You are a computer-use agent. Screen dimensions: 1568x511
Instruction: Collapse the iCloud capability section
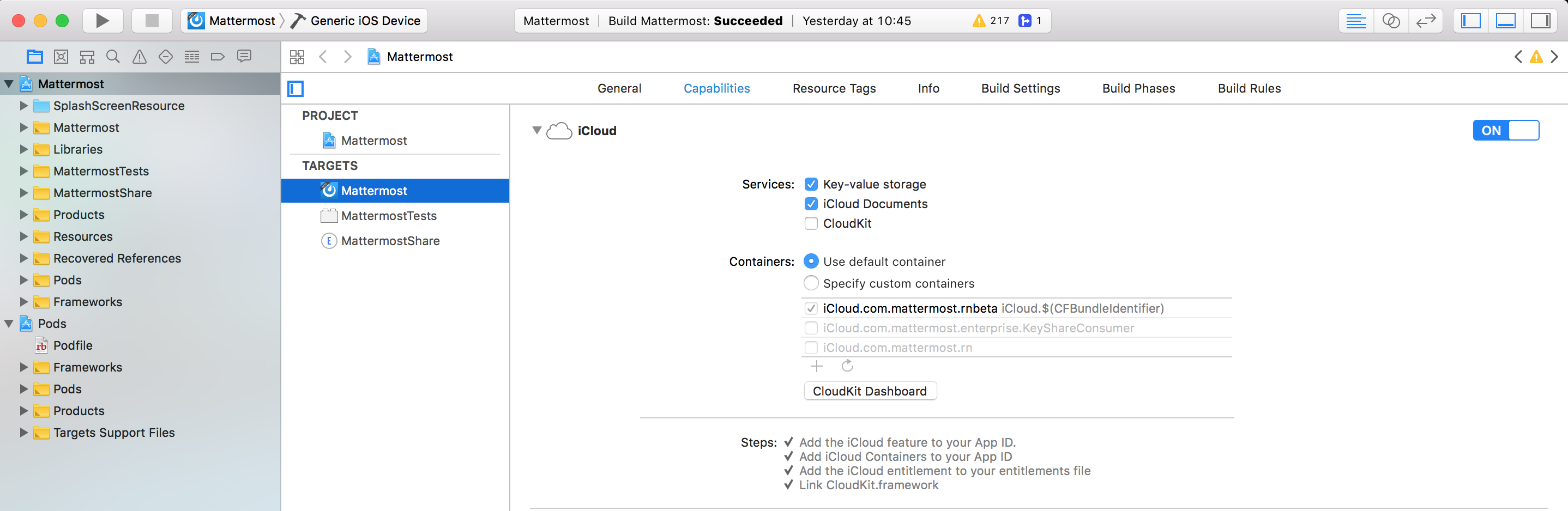tap(536, 130)
